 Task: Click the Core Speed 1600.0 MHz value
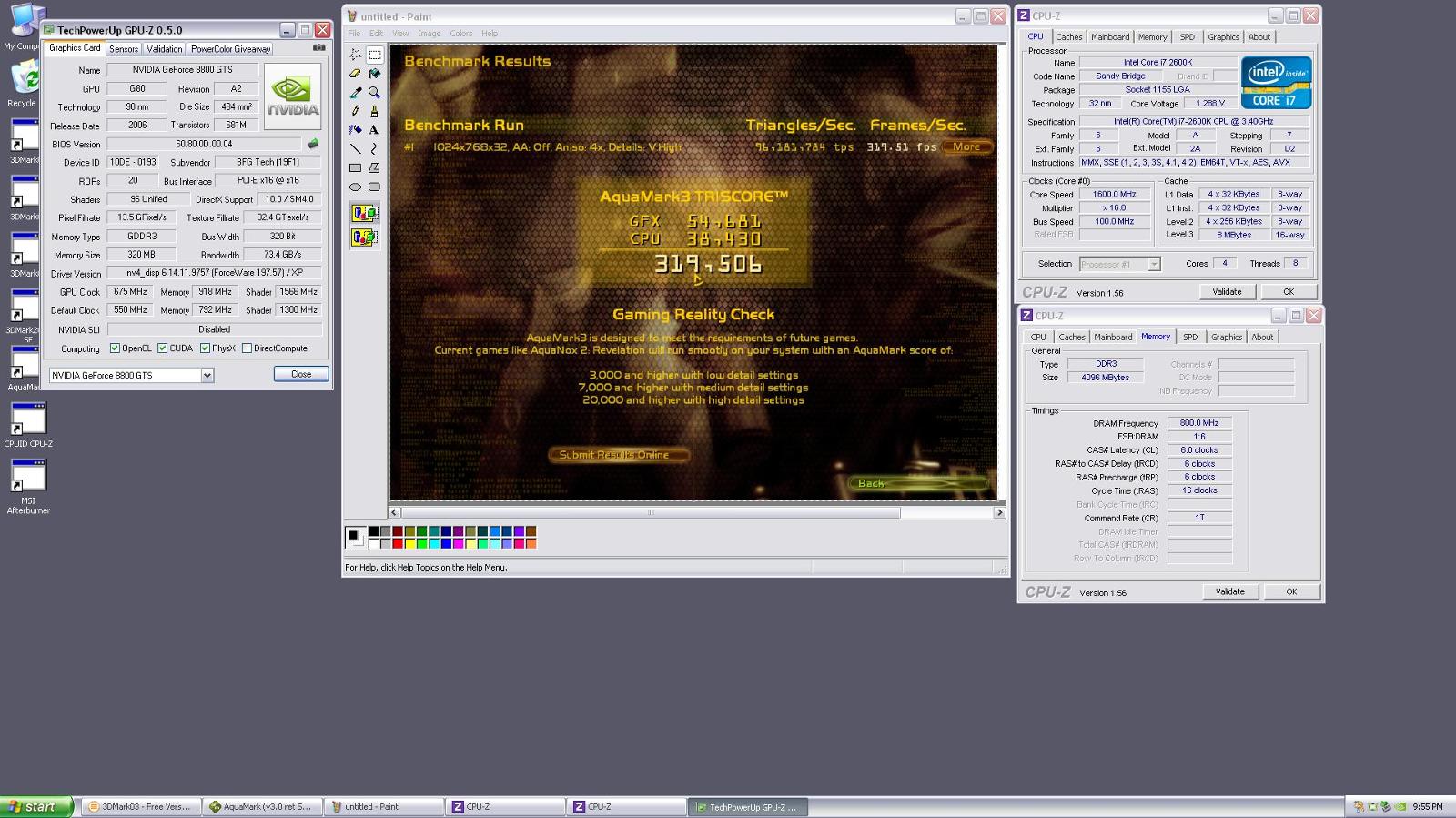(x=1115, y=194)
